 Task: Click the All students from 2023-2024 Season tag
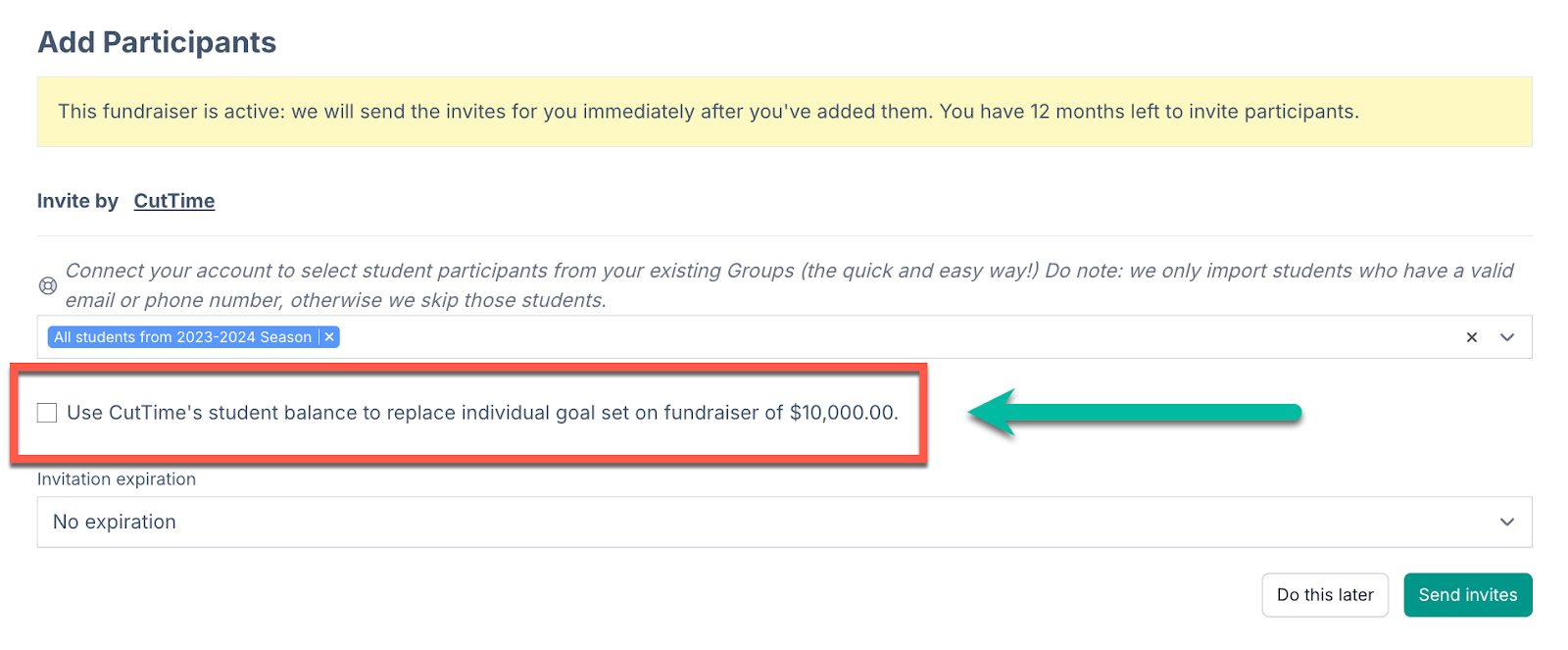(182, 337)
